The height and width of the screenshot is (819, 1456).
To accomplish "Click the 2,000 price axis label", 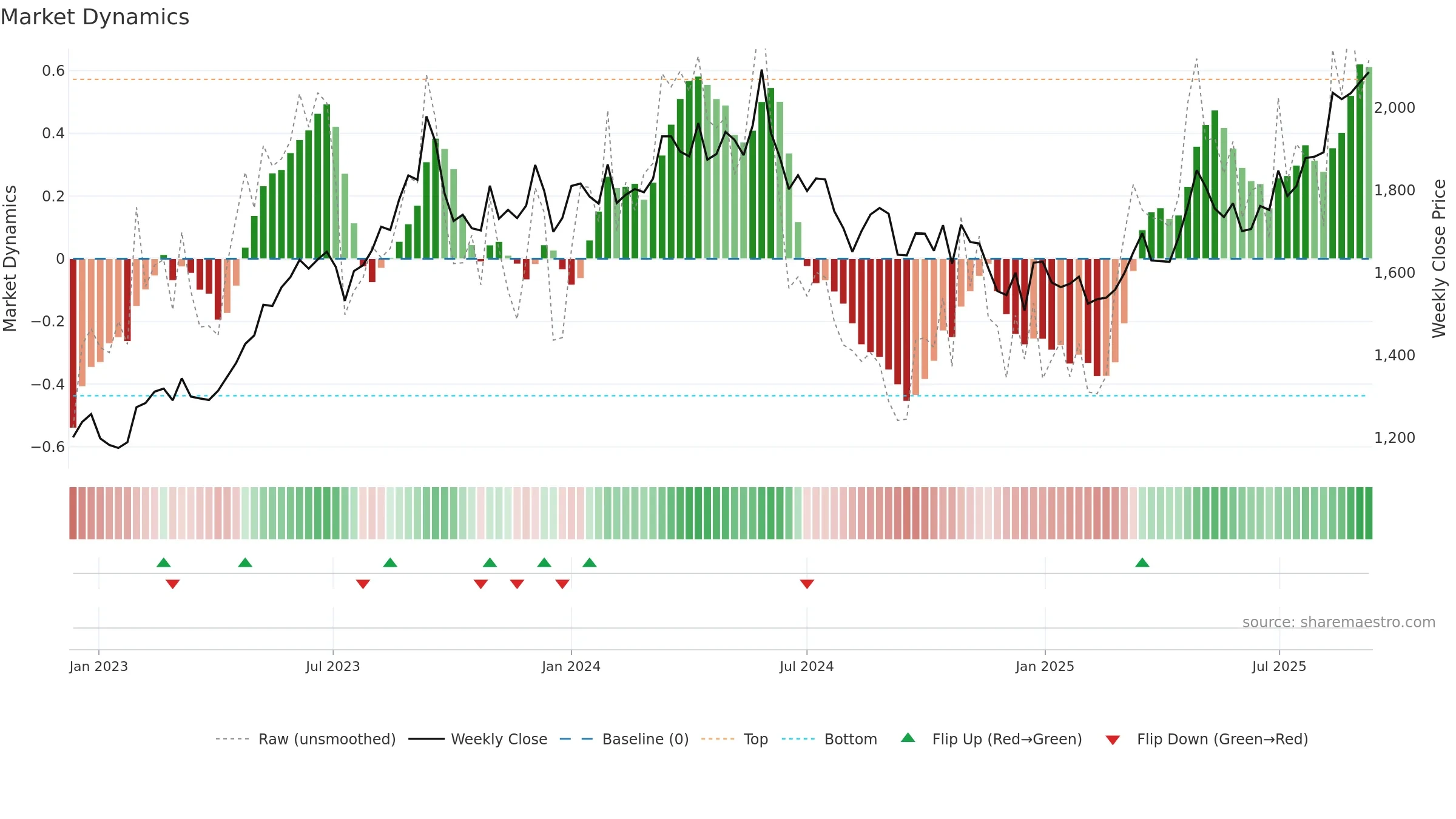I will (x=1395, y=108).
